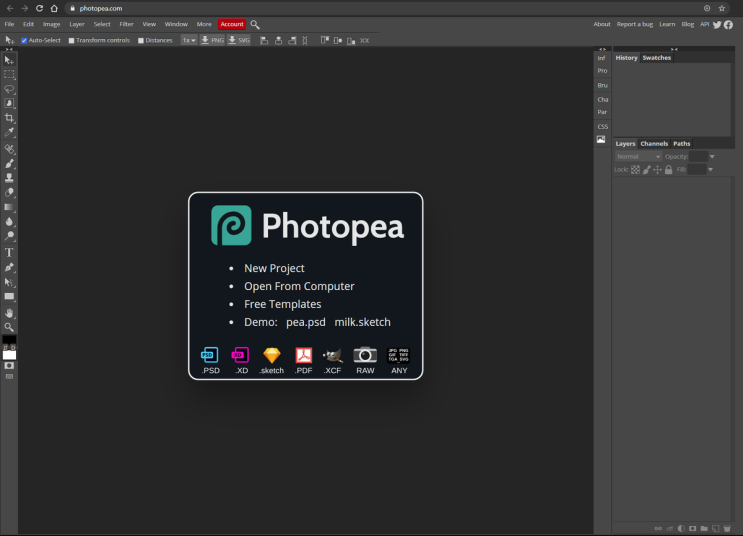Select the Move tool in the toolbox
The width and height of the screenshot is (743, 536).
click(9, 60)
